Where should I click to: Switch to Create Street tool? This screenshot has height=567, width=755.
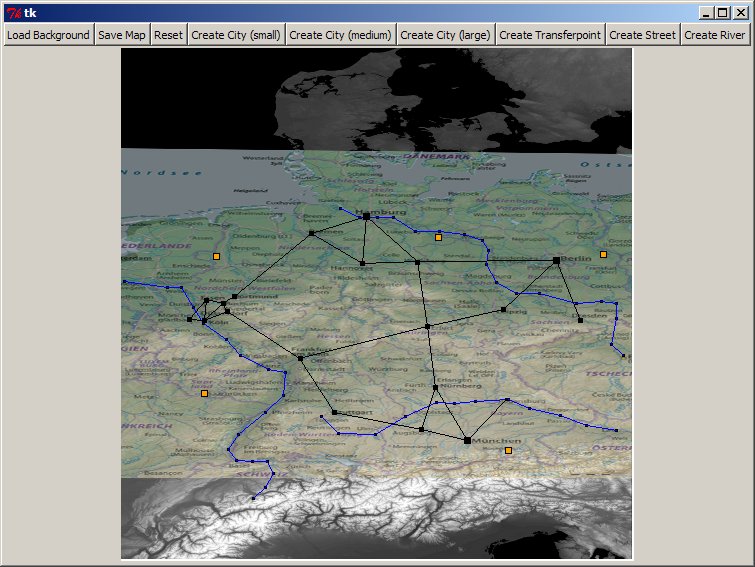point(642,34)
